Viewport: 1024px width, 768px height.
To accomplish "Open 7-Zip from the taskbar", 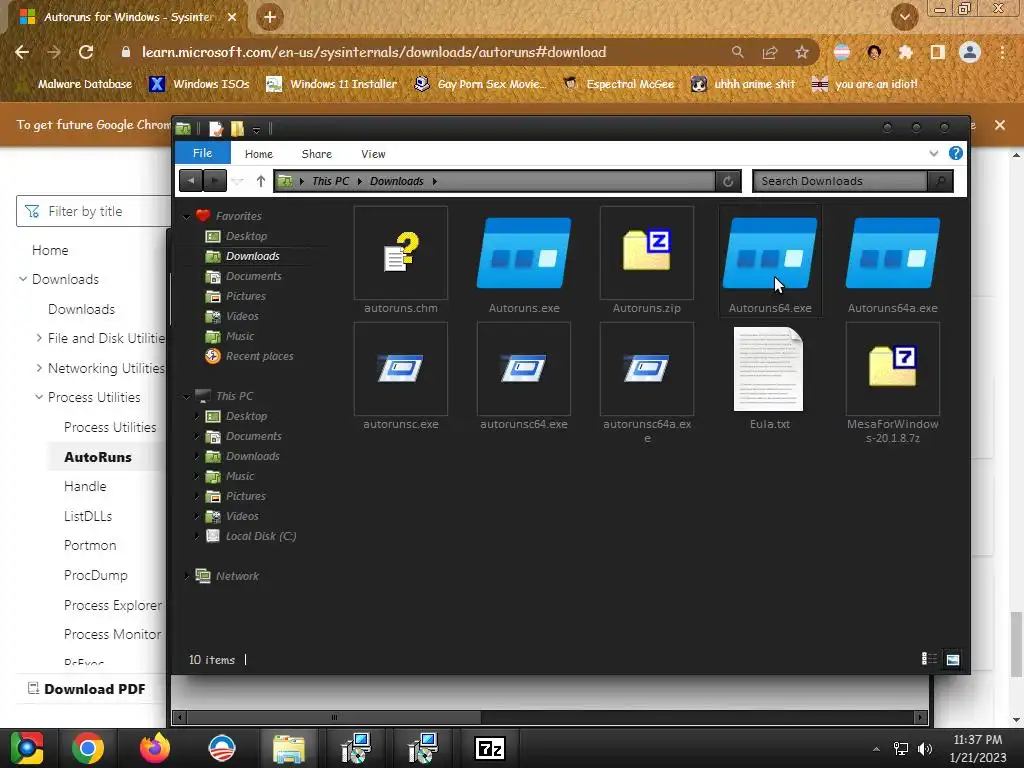I will point(490,748).
